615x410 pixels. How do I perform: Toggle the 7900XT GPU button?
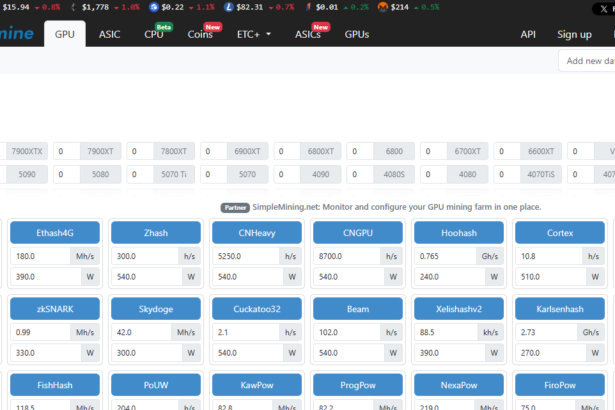coord(100,151)
